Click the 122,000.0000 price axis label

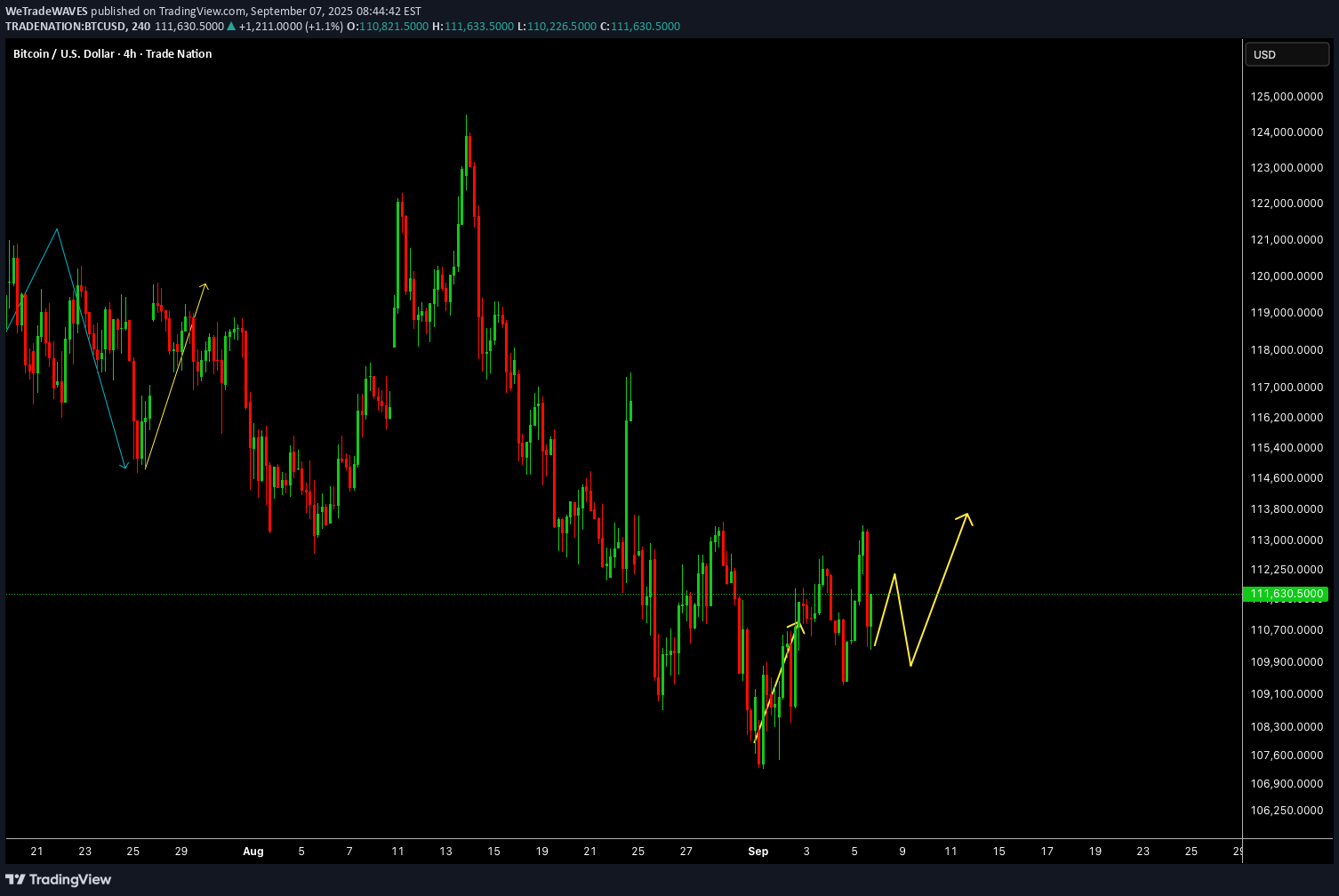1287,204
